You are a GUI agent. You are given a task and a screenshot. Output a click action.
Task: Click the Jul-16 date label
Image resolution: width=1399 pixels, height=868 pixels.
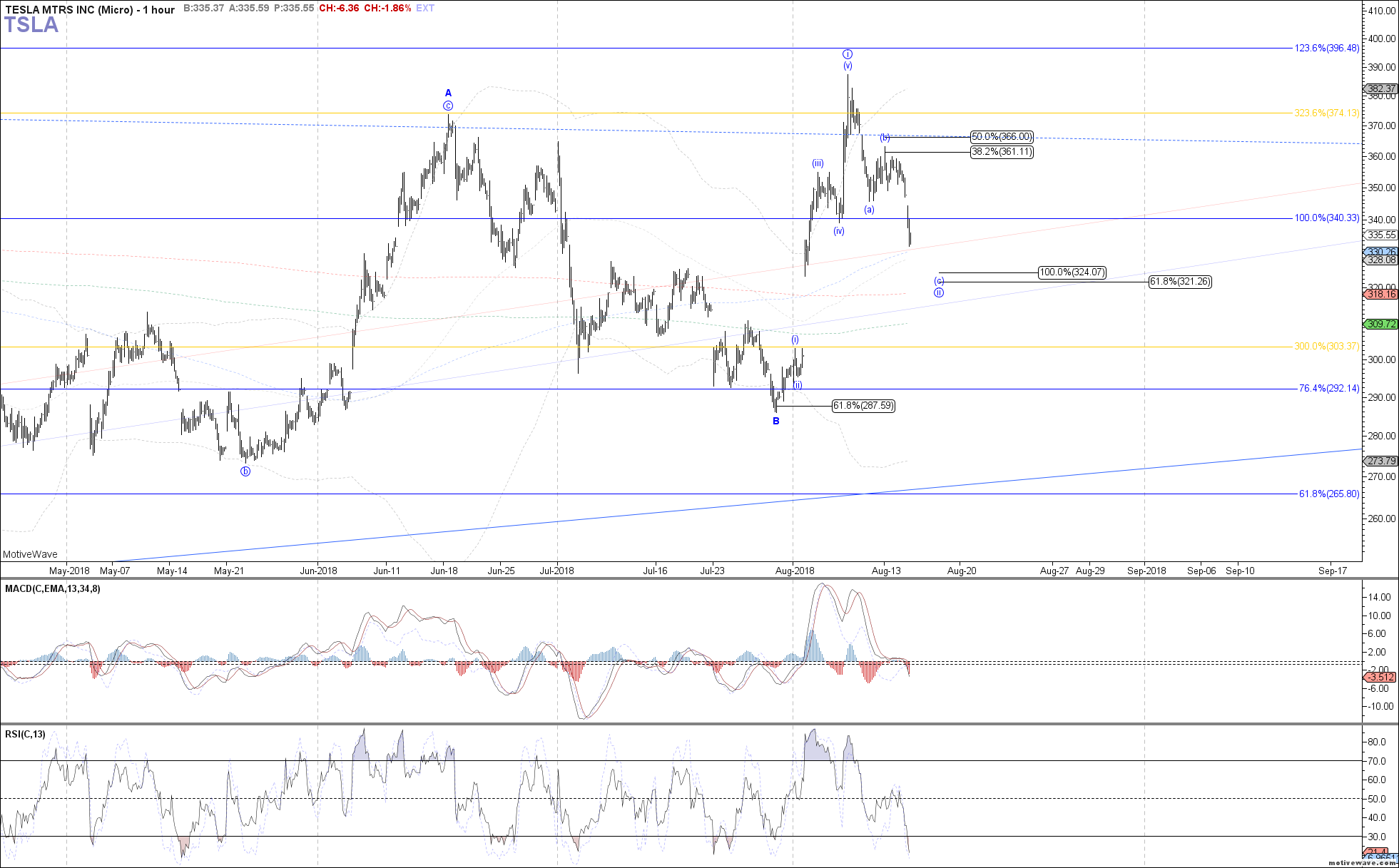pos(655,571)
